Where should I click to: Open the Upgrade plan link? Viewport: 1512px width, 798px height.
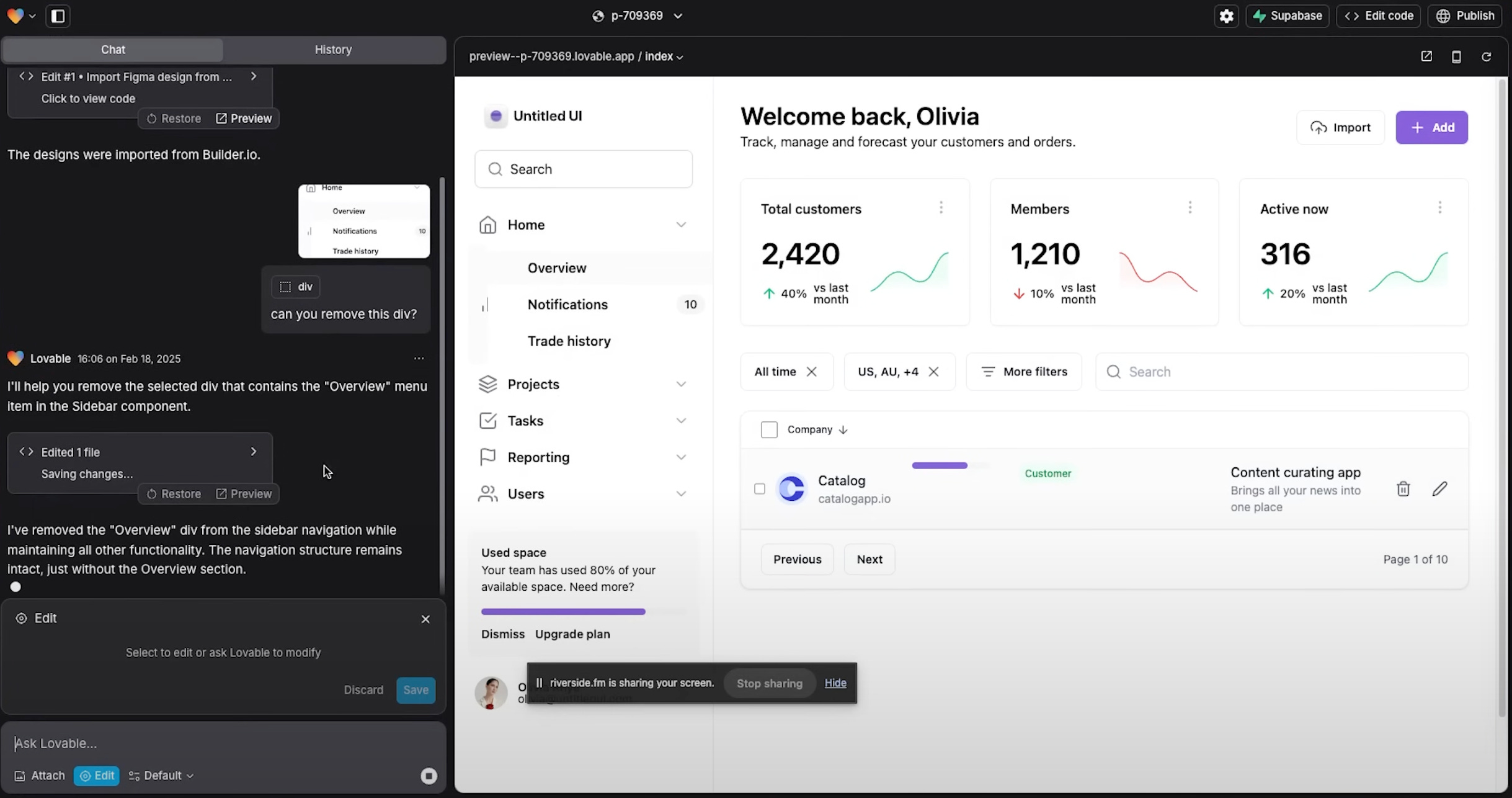pyautogui.click(x=572, y=634)
